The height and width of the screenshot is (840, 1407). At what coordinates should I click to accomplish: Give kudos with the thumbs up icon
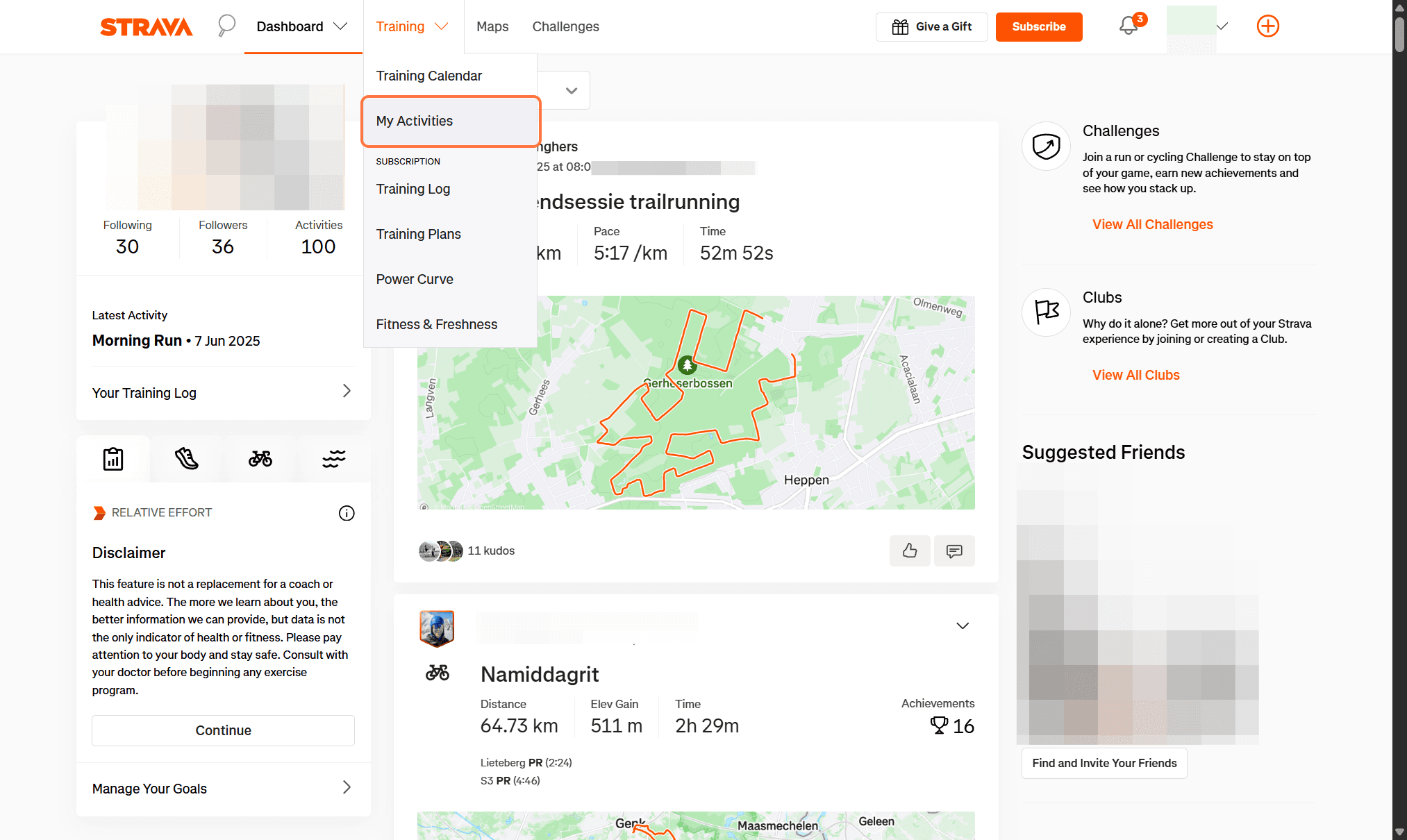pos(910,551)
